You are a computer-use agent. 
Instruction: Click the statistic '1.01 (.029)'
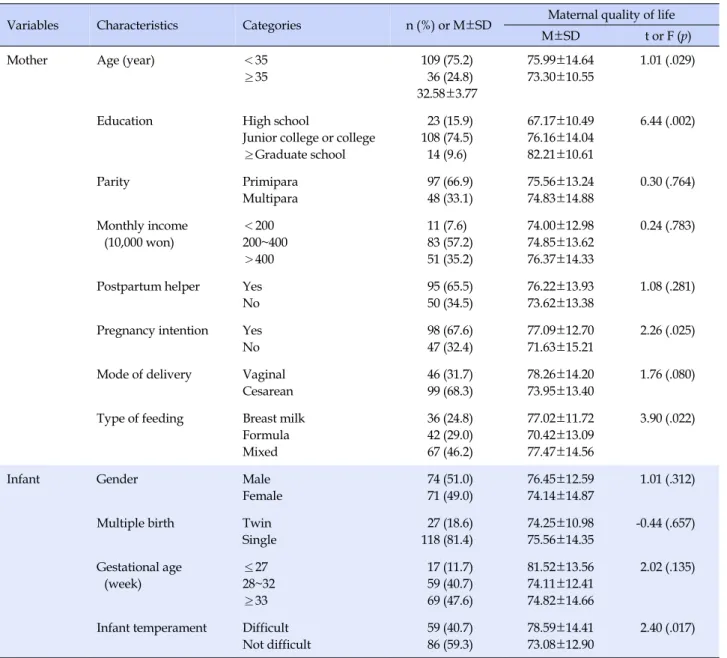(668, 60)
